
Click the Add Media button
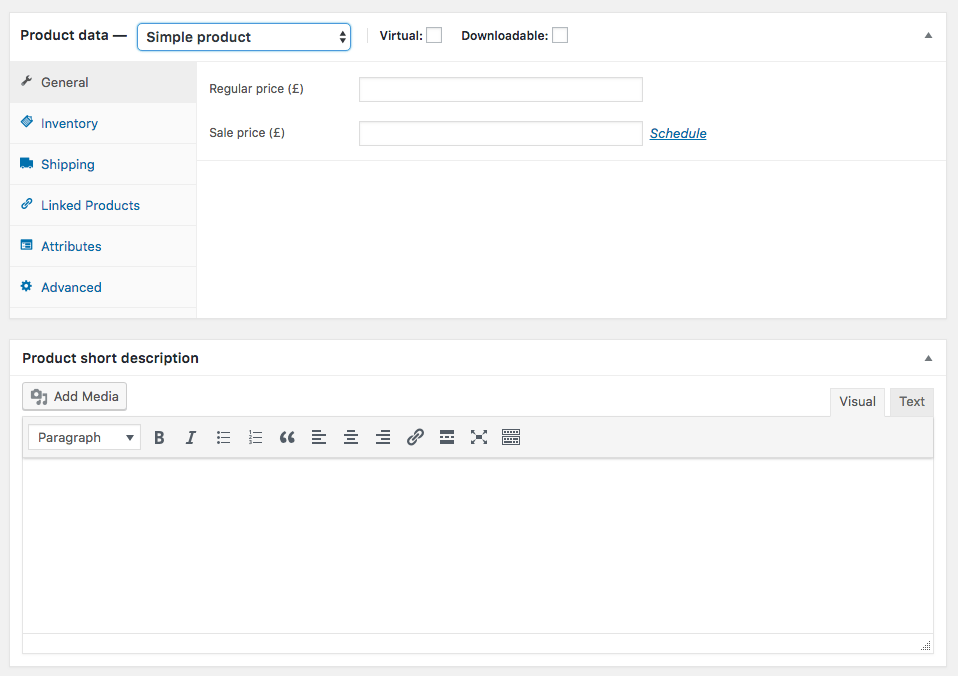click(74, 396)
